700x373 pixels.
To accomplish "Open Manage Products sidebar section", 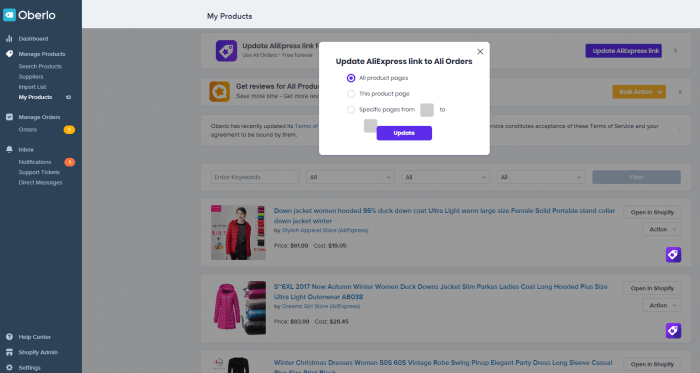I will (x=42, y=54).
